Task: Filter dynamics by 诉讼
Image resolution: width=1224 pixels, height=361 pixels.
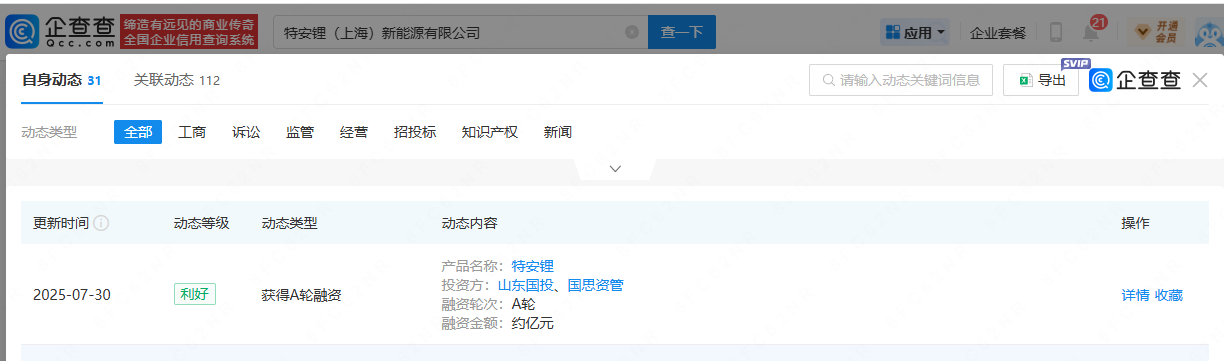Action: point(246,132)
